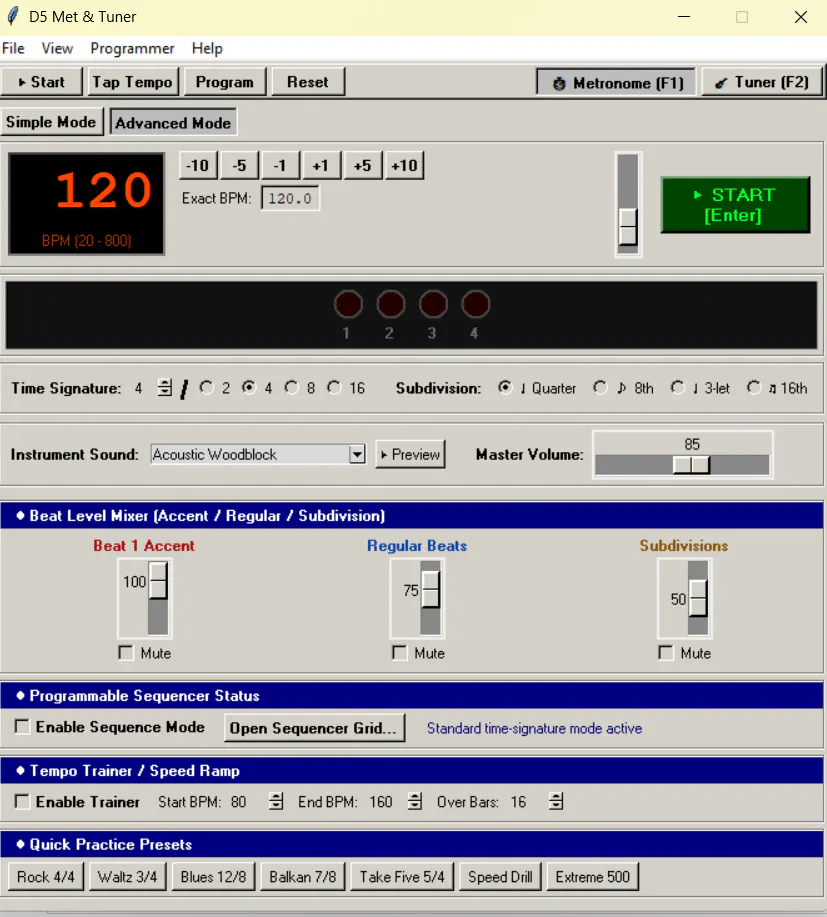This screenshot has width=827, height=917.
Task: Mute the Regular Beats
Action: 399,653
